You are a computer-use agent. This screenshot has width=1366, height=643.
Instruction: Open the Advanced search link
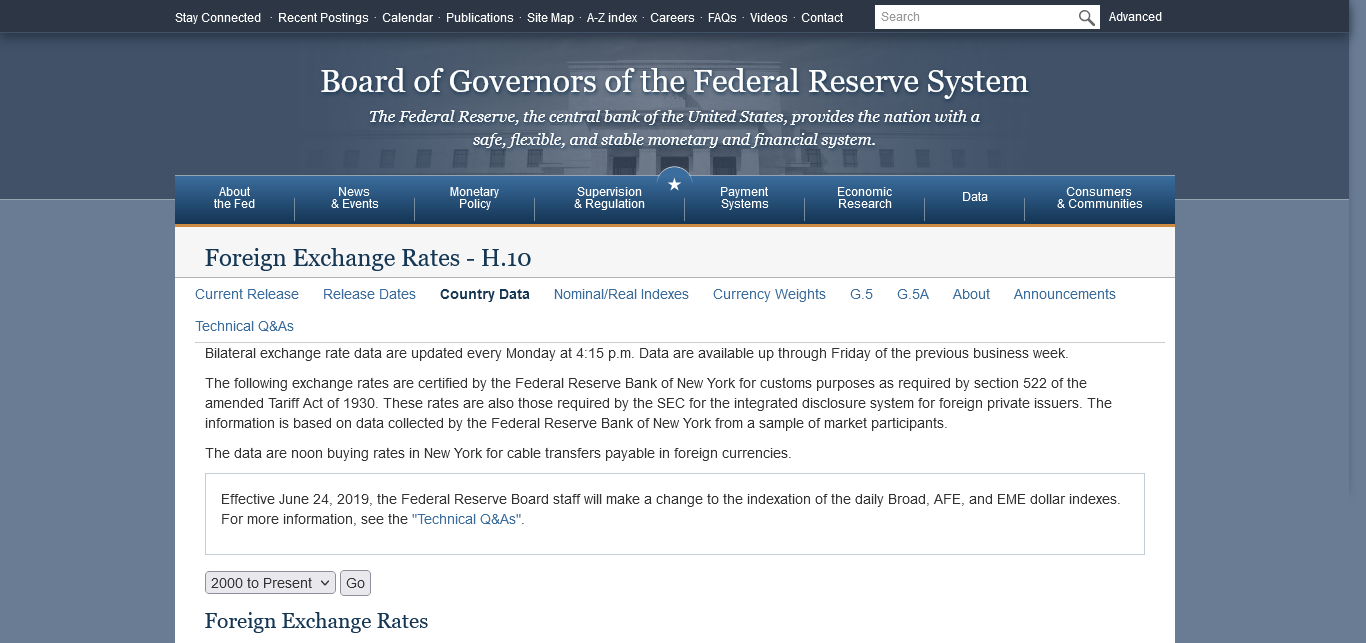pos(1135,17)
